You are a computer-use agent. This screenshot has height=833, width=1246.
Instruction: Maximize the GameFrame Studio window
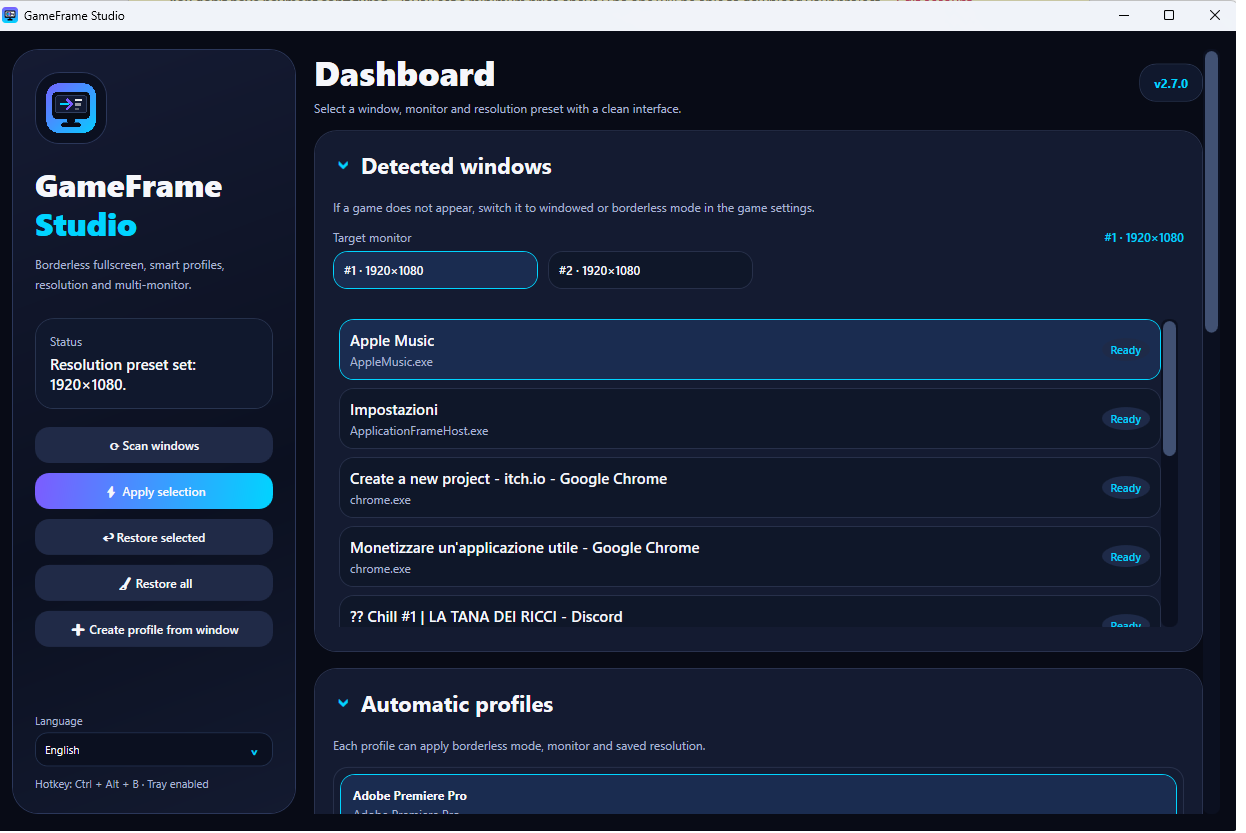[1169, 15]
